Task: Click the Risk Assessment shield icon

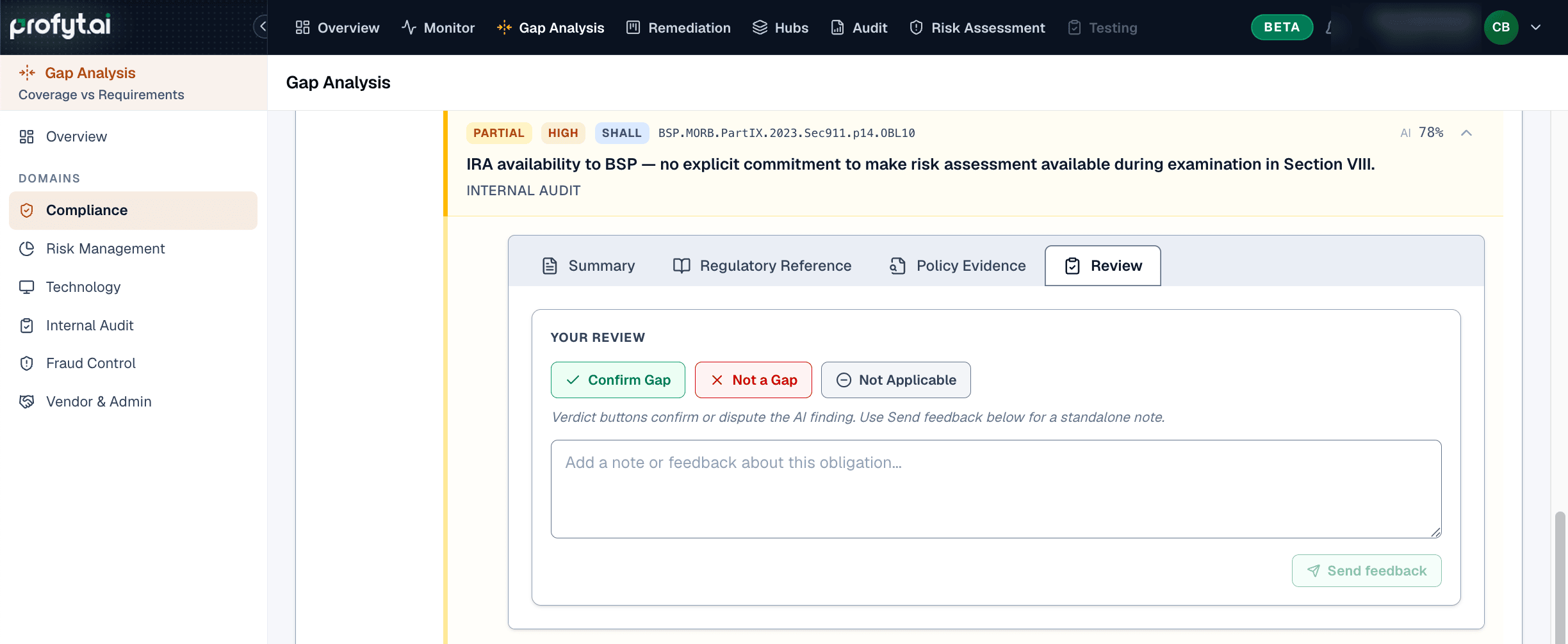Action: pyautogui.click(x=916, y=28)
